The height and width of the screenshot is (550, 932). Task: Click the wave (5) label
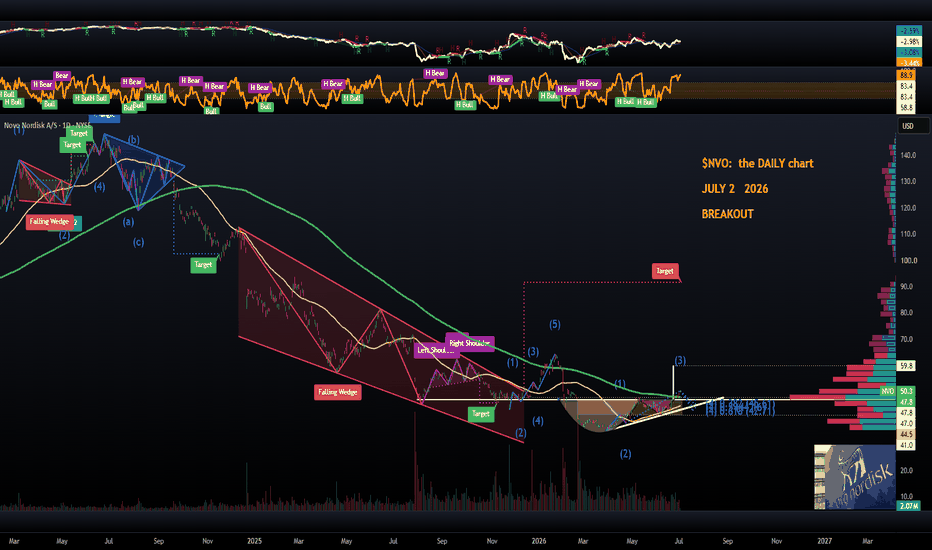click(x=555, y=324)
